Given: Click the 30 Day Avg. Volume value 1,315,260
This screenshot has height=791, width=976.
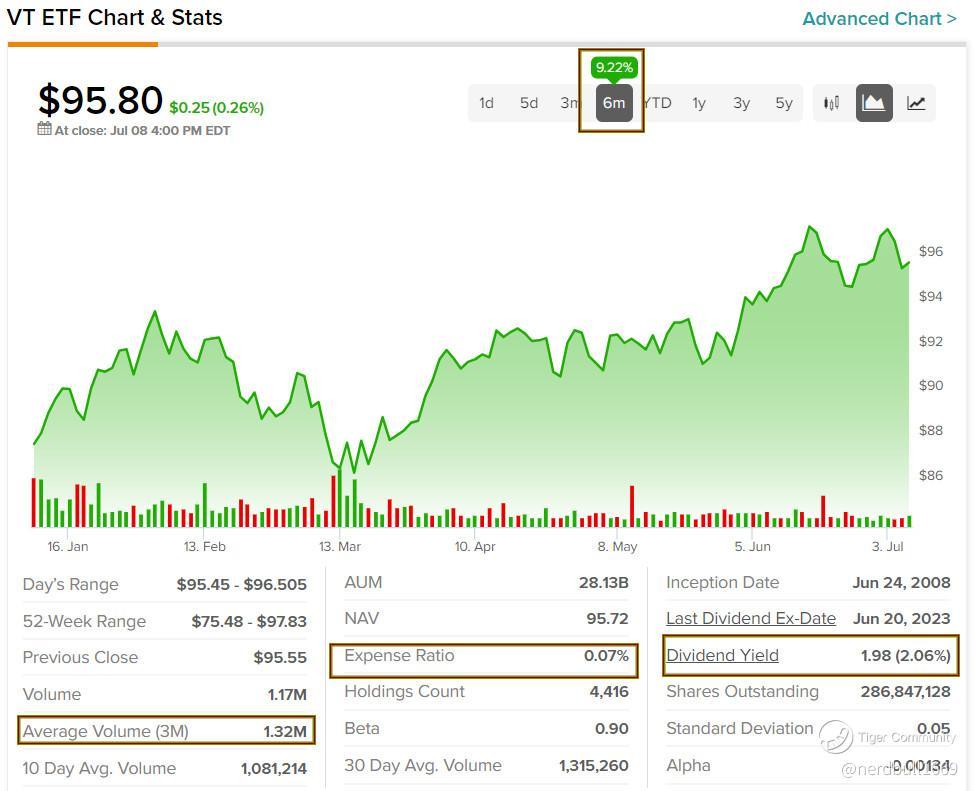Looking at the screenshot, I should click(x=594, y=765).
